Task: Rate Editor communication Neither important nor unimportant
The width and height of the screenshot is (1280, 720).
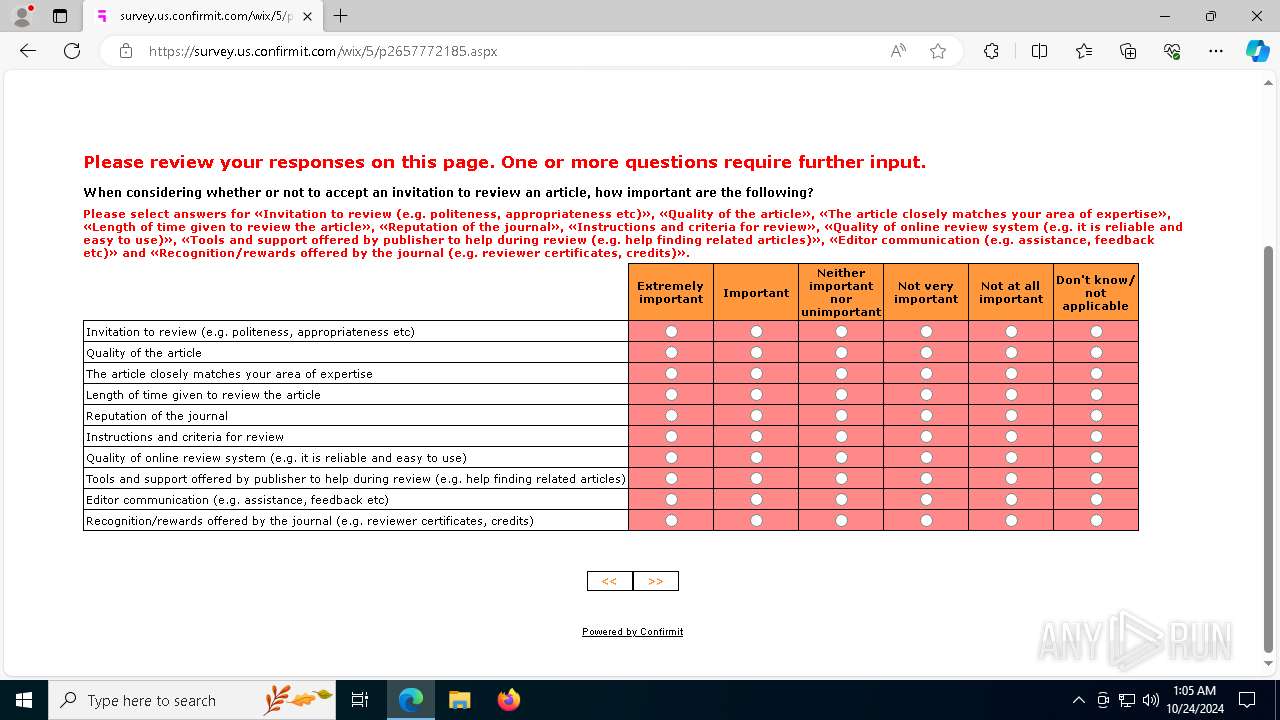Action: 841,499
